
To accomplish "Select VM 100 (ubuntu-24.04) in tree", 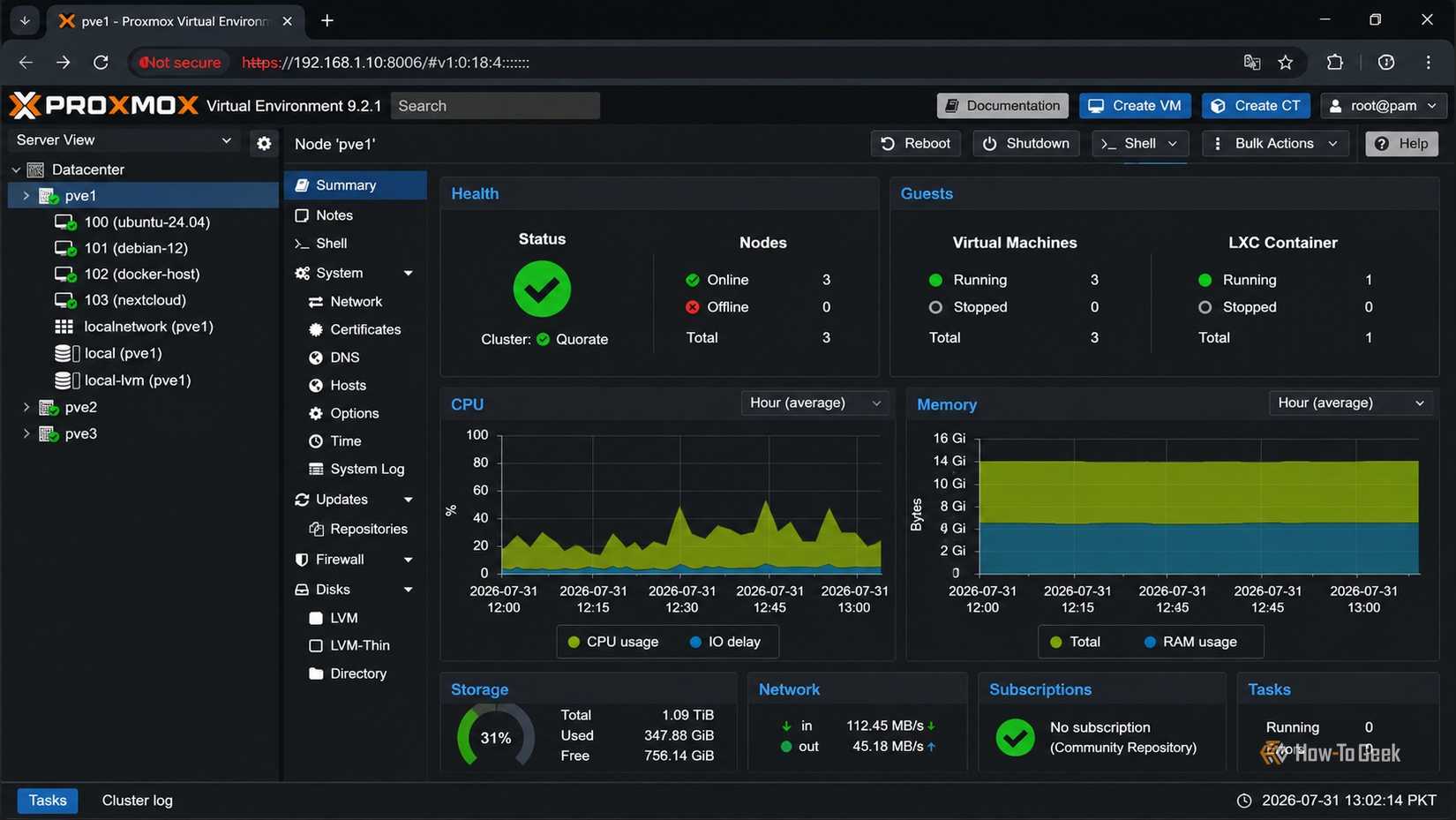I will (132, 222).
